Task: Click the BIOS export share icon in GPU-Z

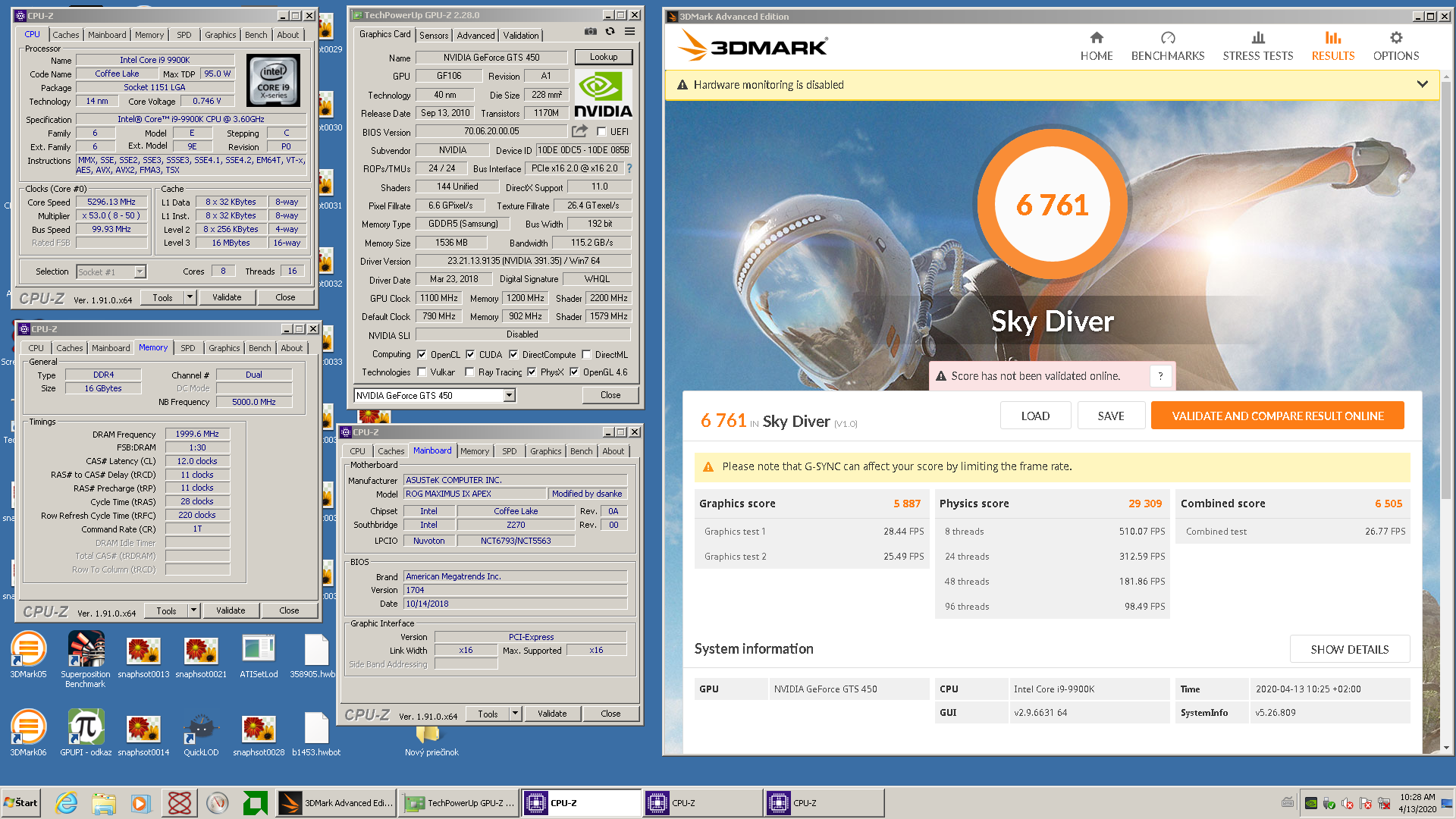Action: pos(580,131)
